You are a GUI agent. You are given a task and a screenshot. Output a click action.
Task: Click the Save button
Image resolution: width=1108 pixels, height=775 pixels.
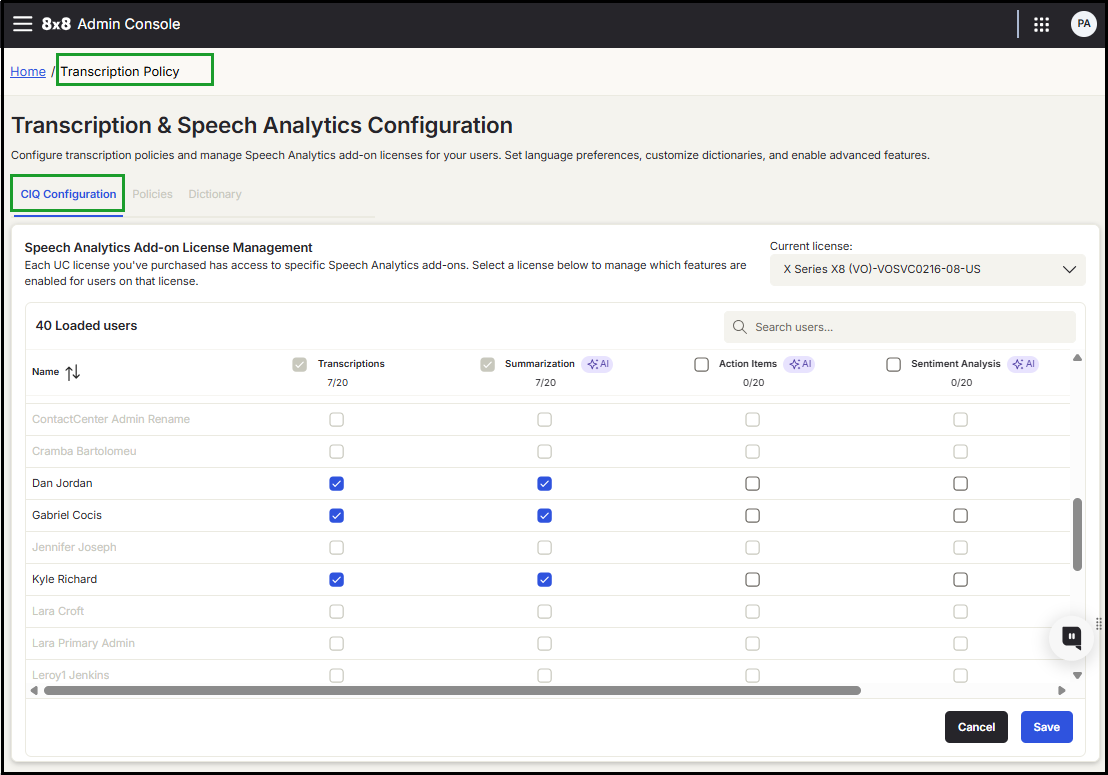[1046, 727]
